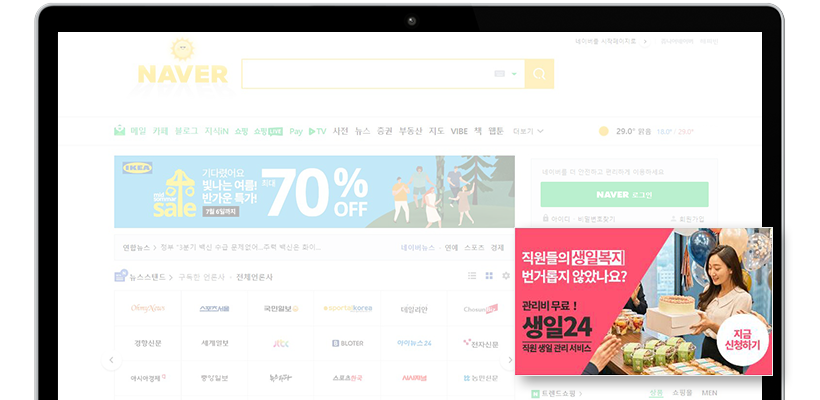Click the green NAVER 로그인 button

point(624,195)
